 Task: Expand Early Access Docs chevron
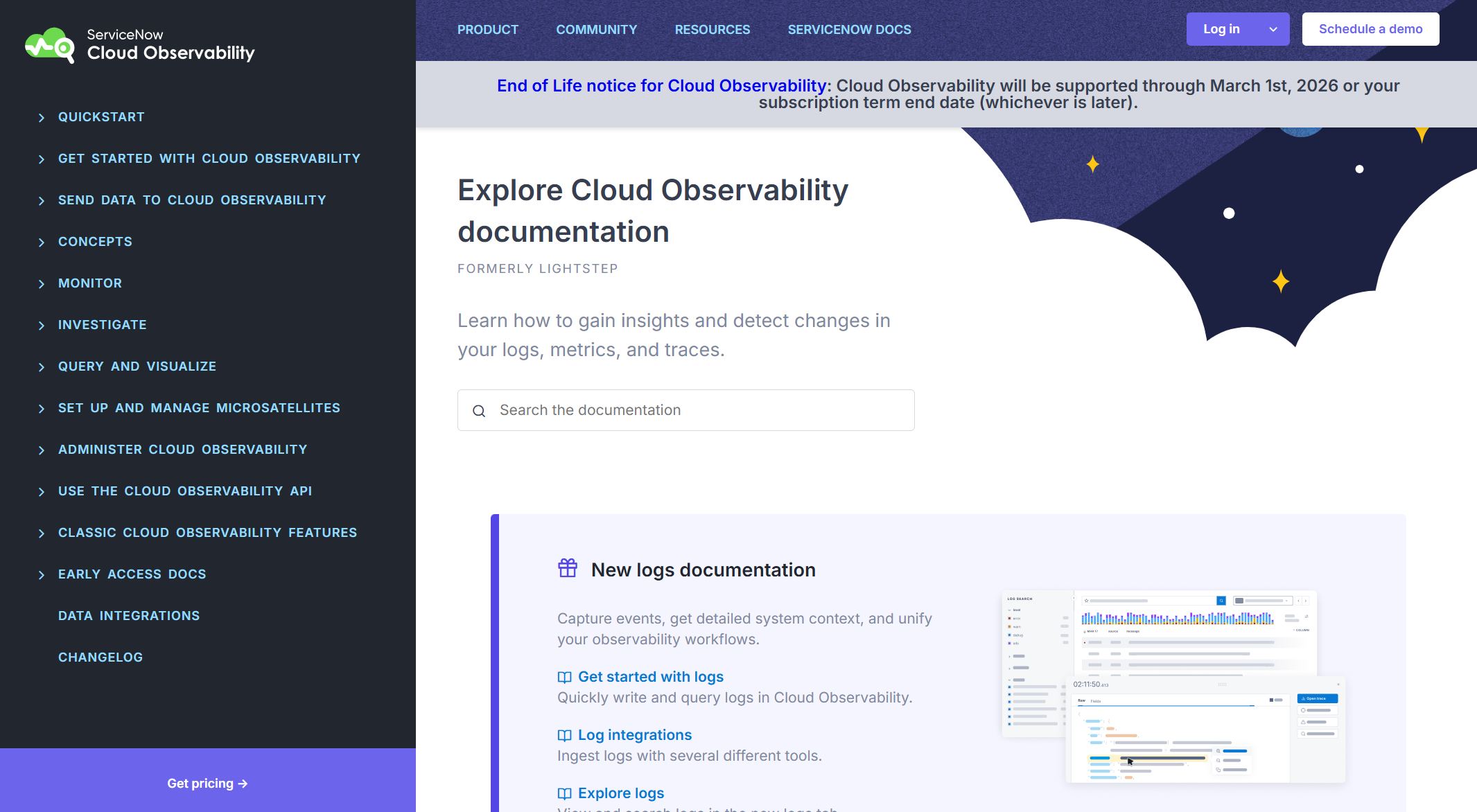coord(42,575)
